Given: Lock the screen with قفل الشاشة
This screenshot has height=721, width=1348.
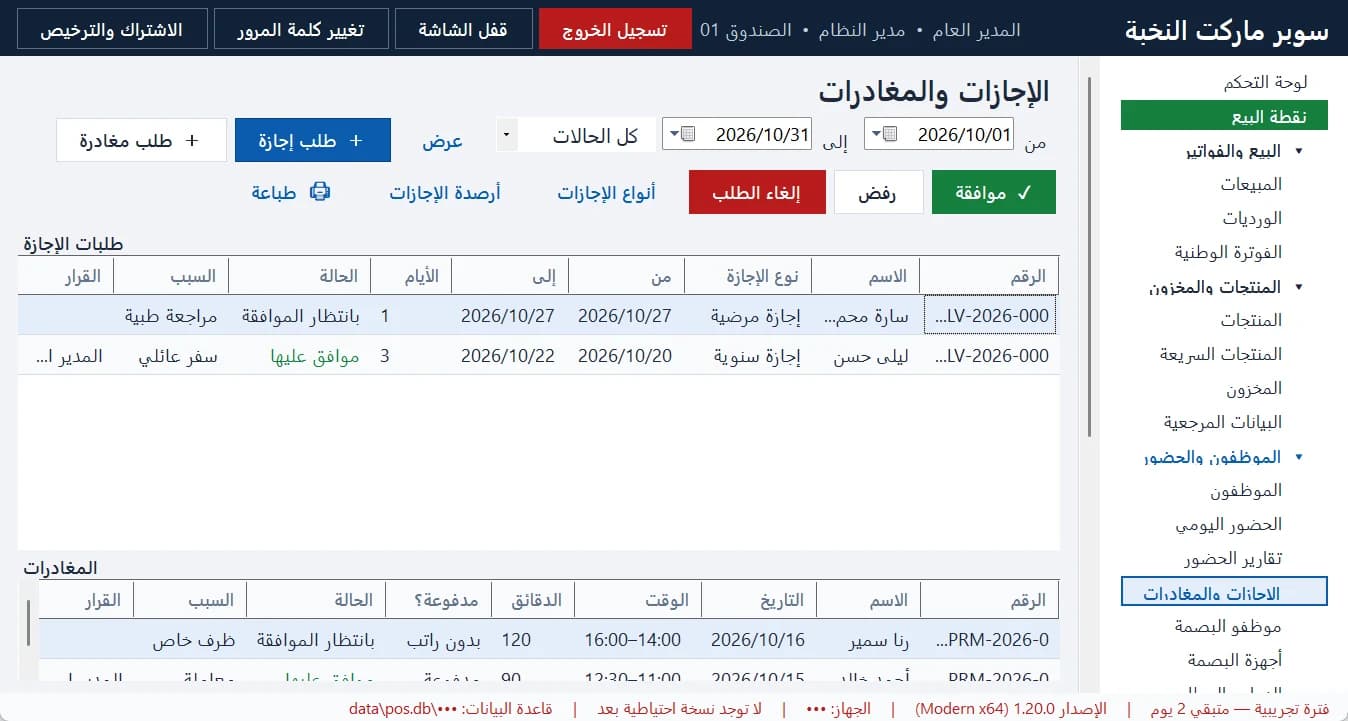Looking at the screenshot, I should point(463,29).
